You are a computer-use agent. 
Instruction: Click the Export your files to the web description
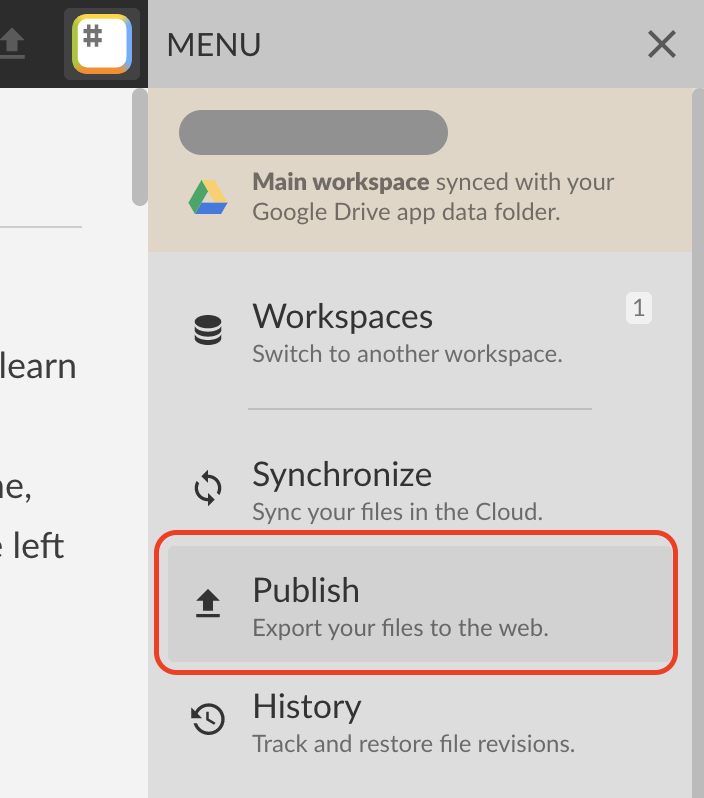(401, 628)
